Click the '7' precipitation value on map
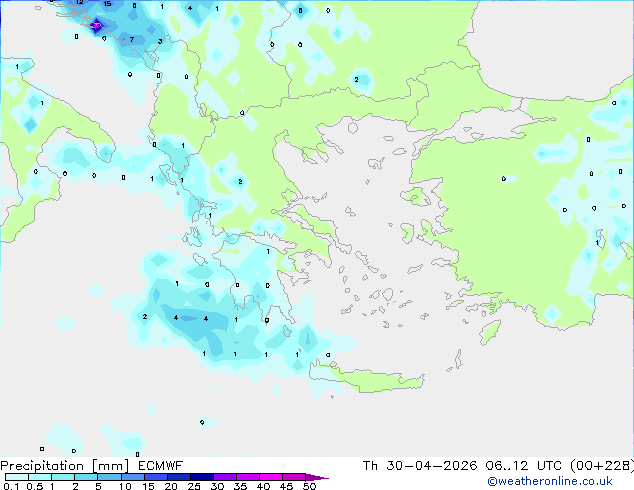The image size is (634, 490). click(x=132, y=40)
